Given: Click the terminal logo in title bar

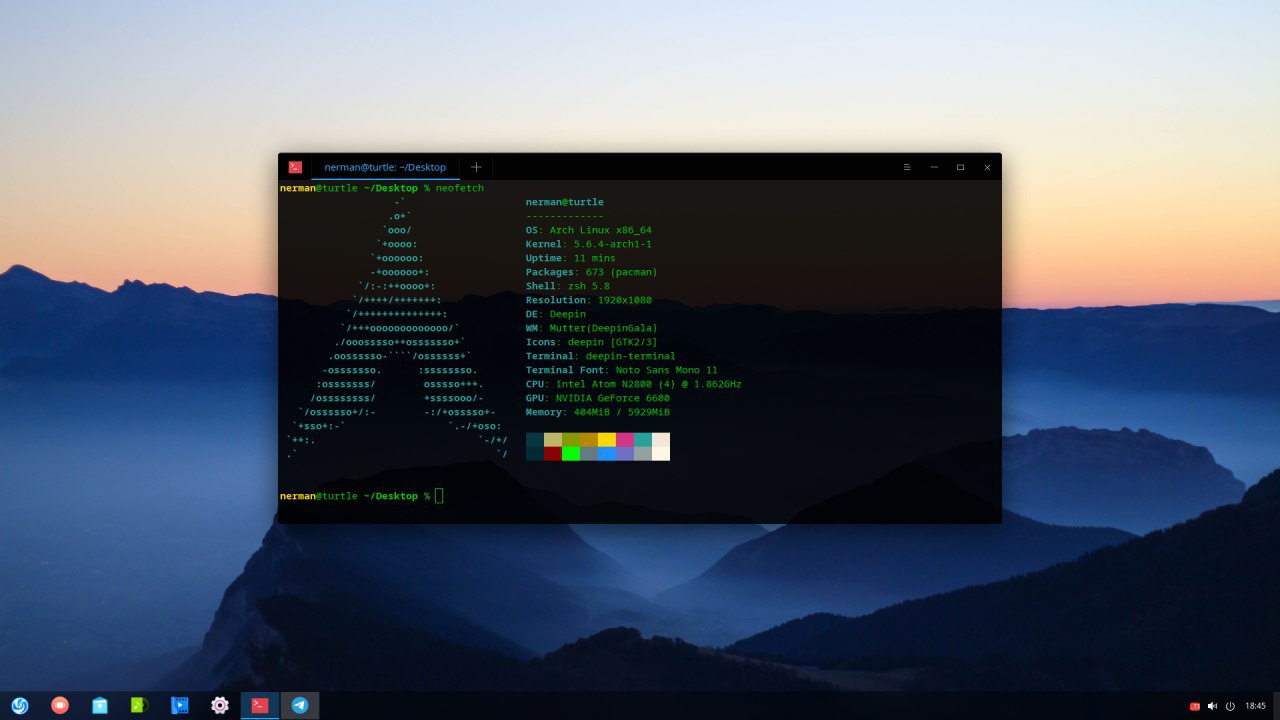Looking at the screenshot, I should click(295, 167).
